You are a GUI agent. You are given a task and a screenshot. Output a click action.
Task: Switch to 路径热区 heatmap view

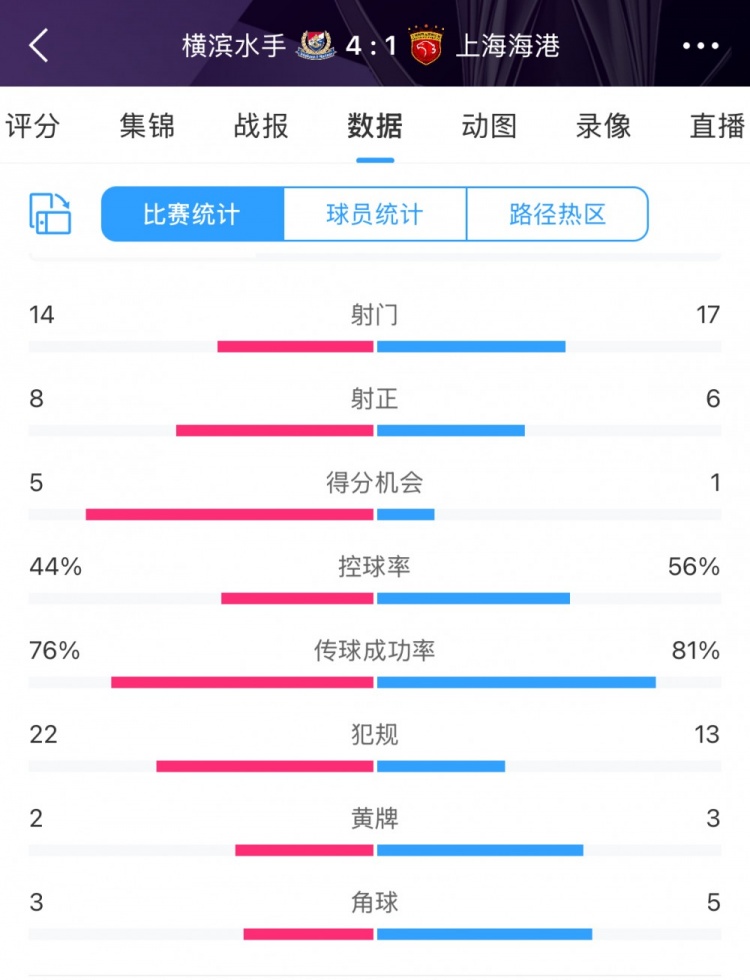click(557, 214)
